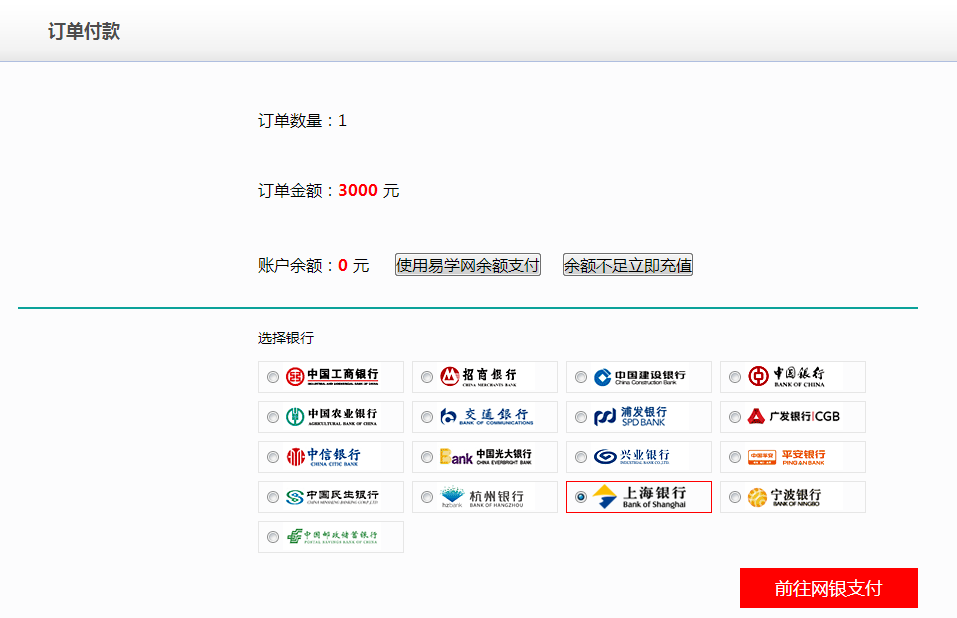Click the 选择银行 label
This screenshot has height=618, width=957.
tap(286, 338)
